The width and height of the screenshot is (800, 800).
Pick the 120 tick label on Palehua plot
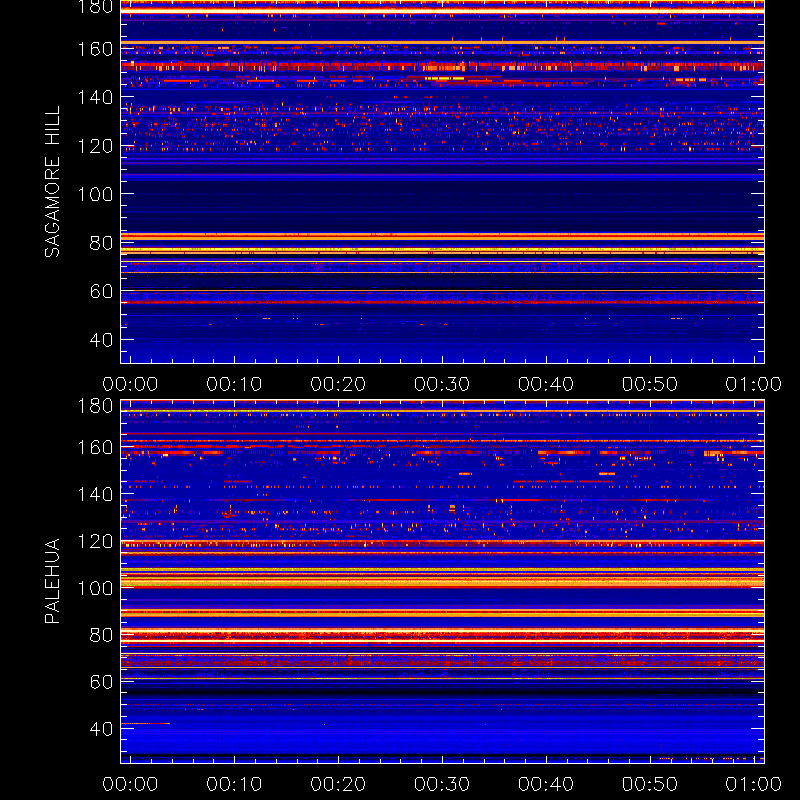[95, 541]
